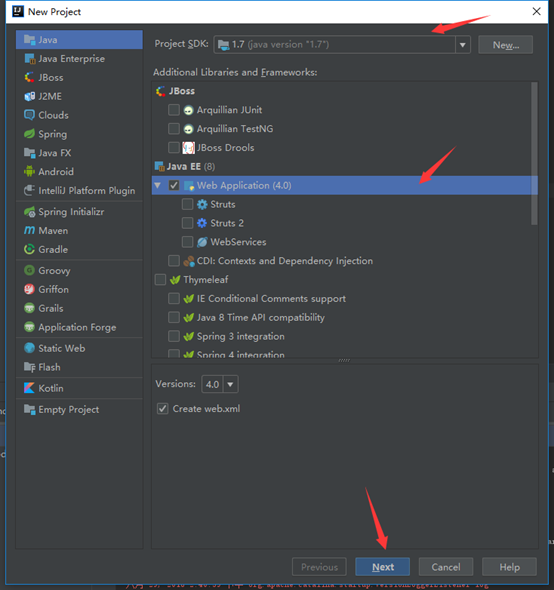
Task: Click the Grails icon
Action: [x=29, y=308]
